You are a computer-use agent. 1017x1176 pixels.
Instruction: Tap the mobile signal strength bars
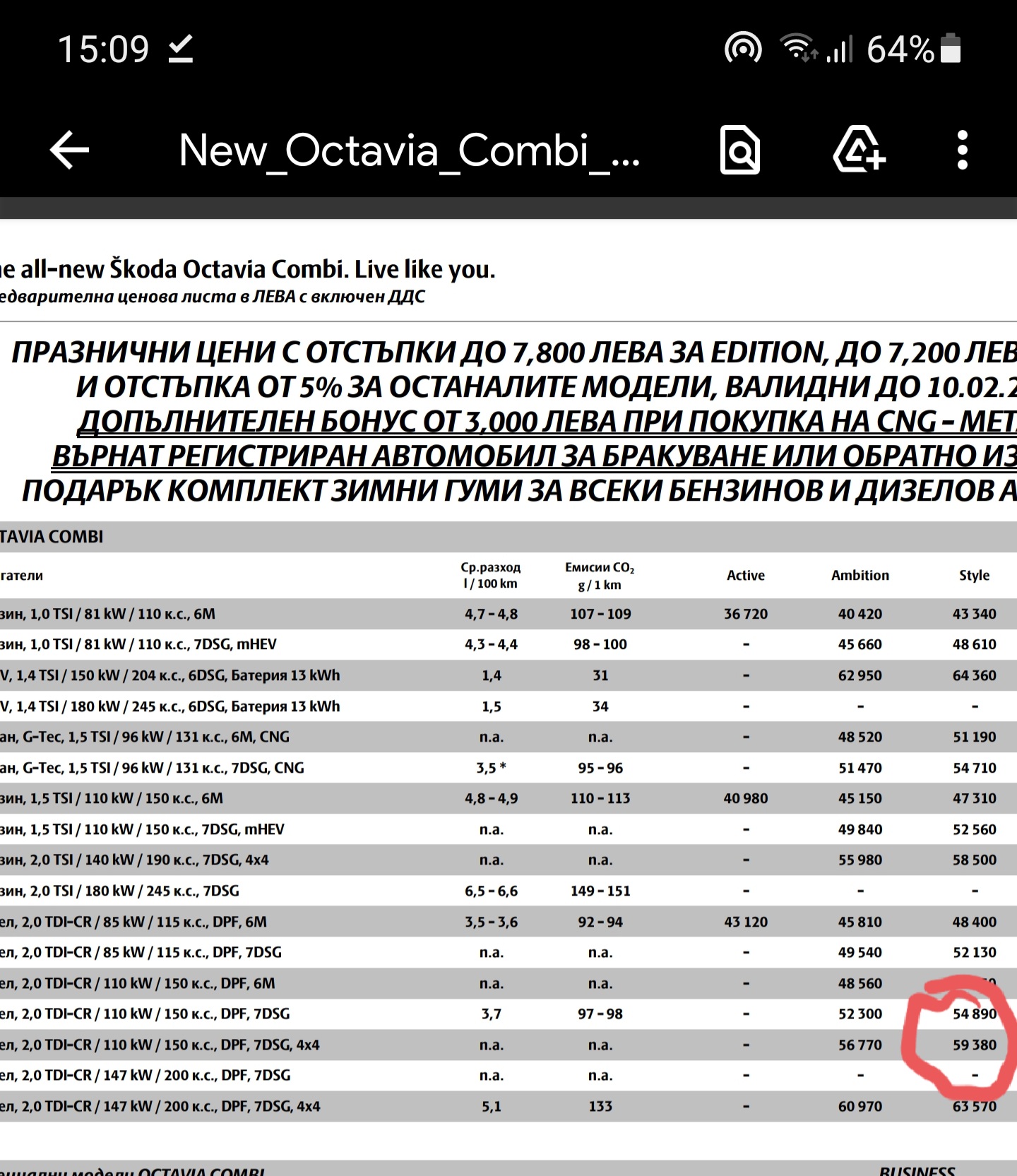tap(840, 49)
